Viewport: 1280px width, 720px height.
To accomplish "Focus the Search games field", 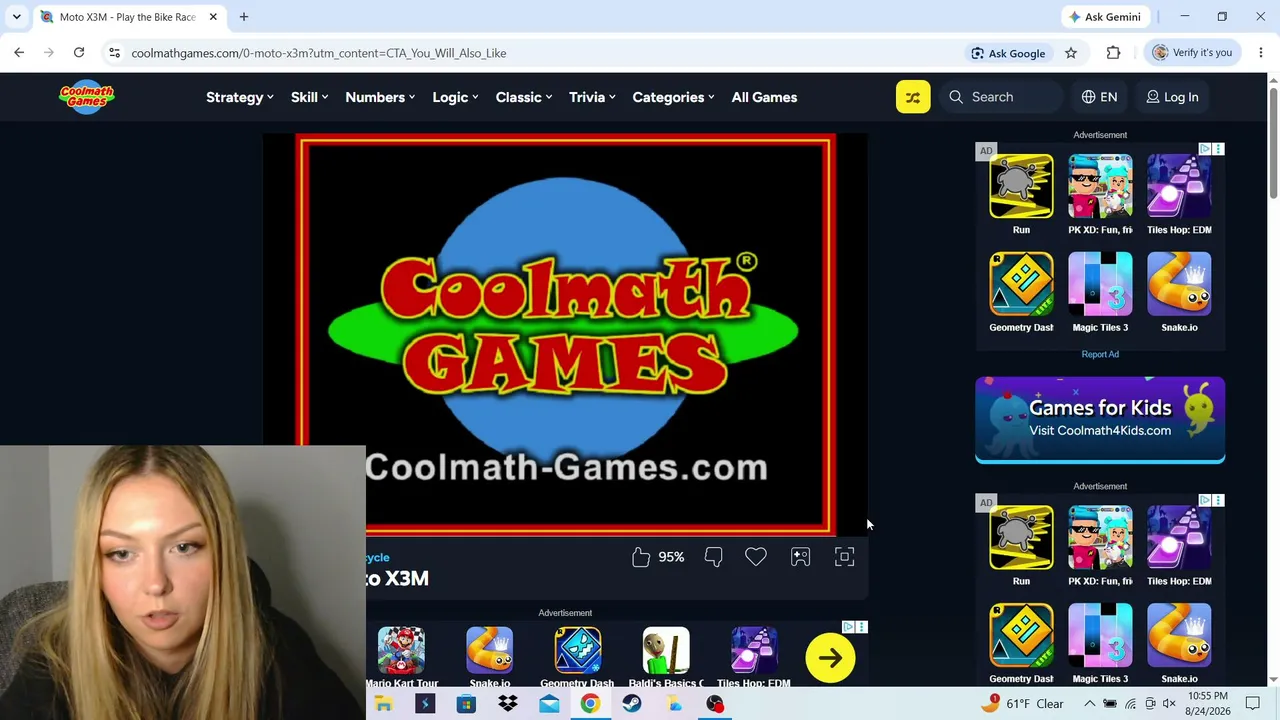I will point(1003,97).
